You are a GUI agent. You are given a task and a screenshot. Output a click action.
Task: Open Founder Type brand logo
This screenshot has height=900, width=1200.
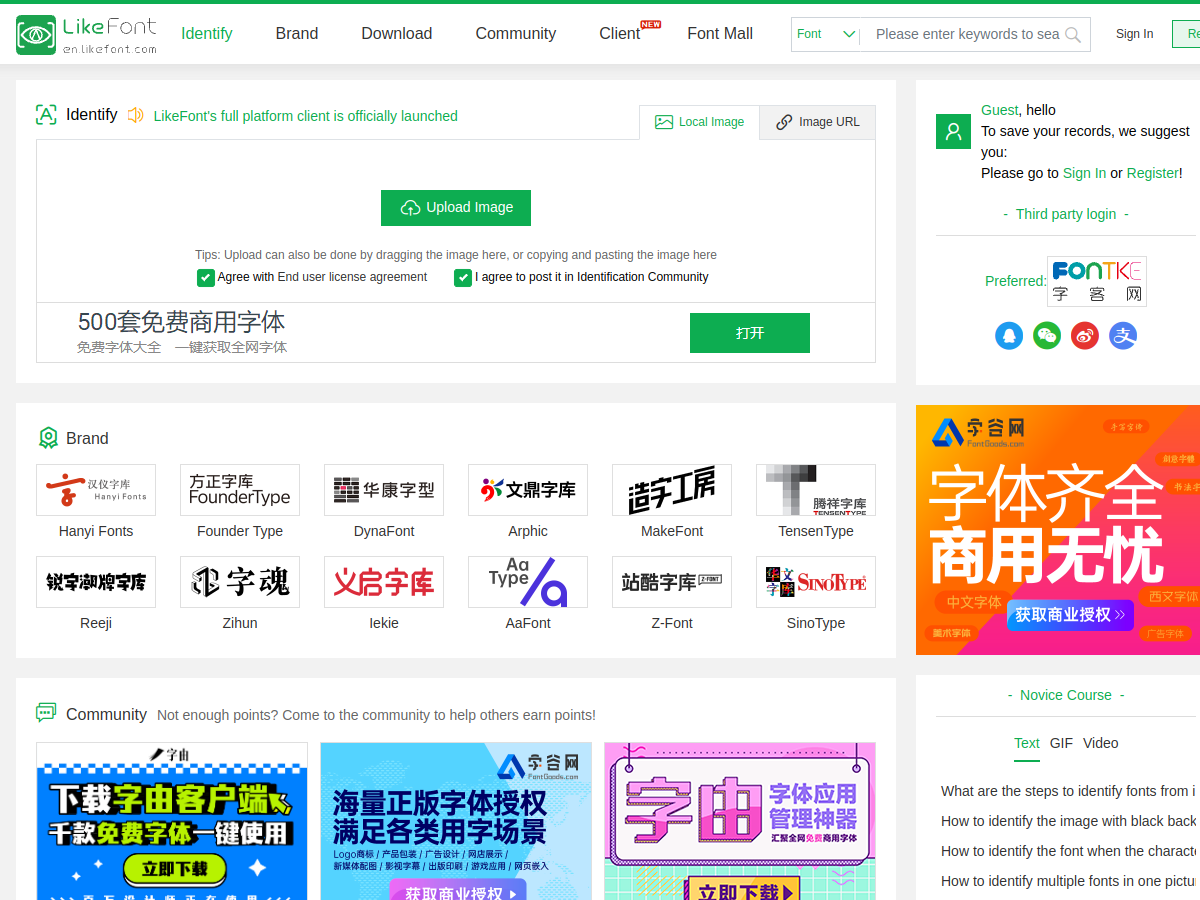pyautogui.click(x=240, y=490)
